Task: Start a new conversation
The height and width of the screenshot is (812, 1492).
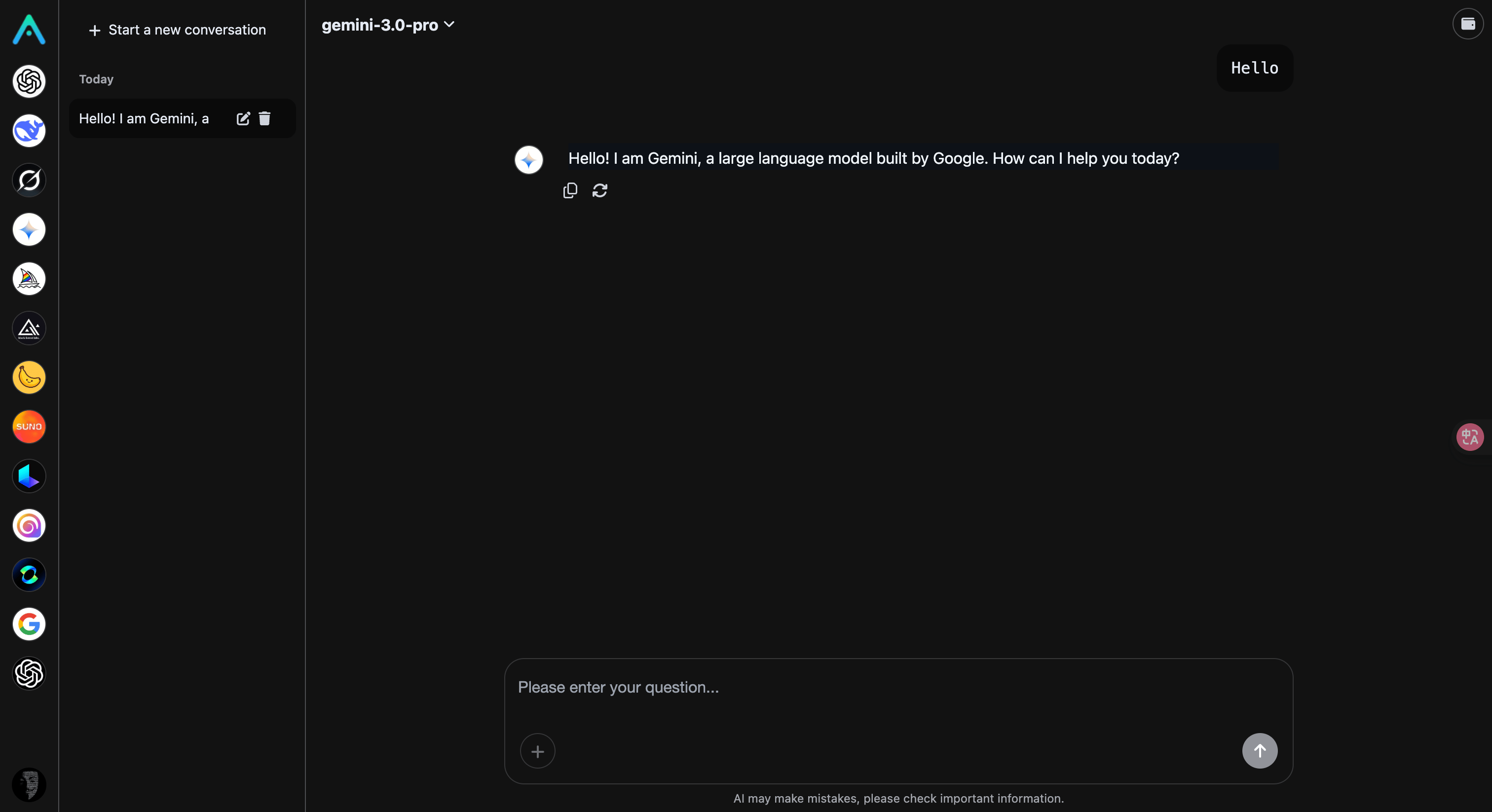Action: [177, 30]
